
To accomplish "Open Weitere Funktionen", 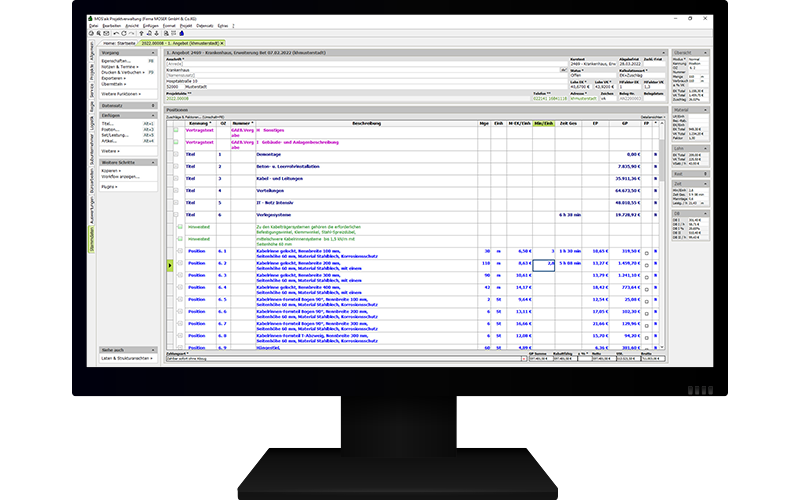I will (121, 94).
